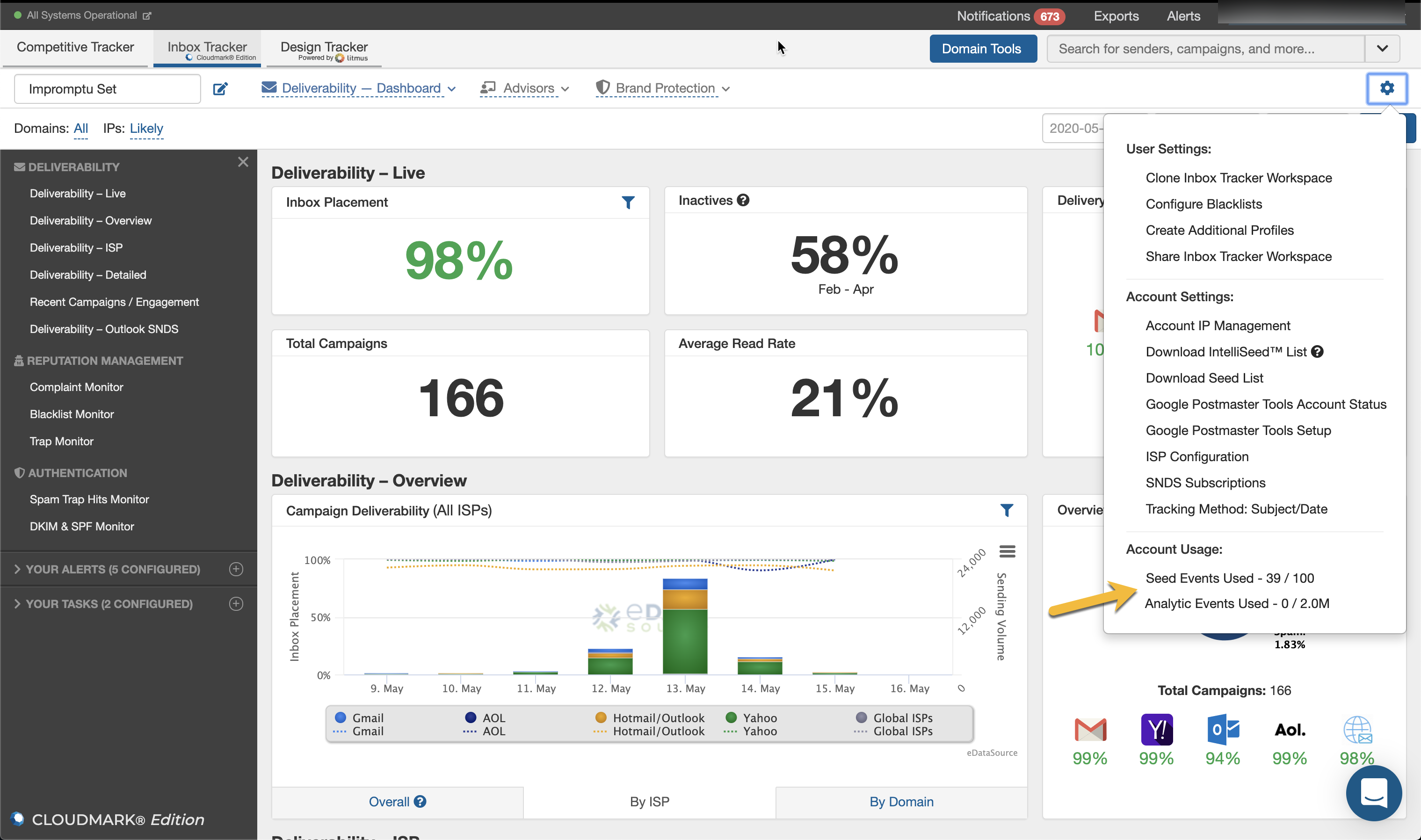This screenshot has height=840, width=1421.
Task: Add a new alert with plus icon
Action: pos(236,569)
